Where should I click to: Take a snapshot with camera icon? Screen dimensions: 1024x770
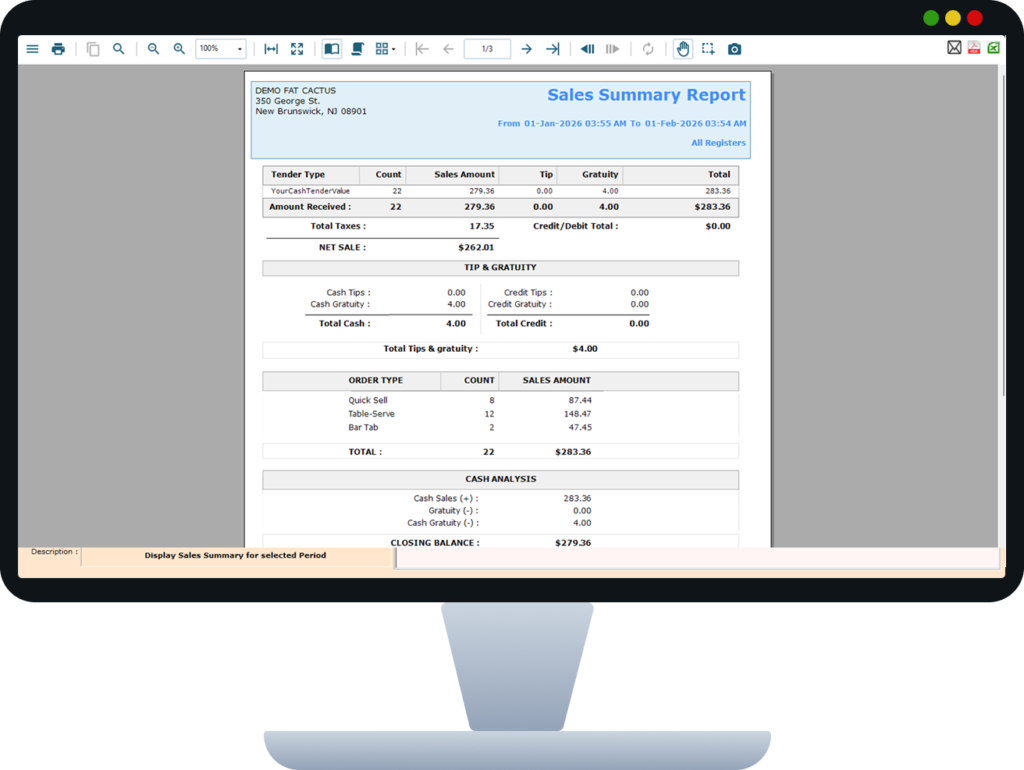point(735,49)
